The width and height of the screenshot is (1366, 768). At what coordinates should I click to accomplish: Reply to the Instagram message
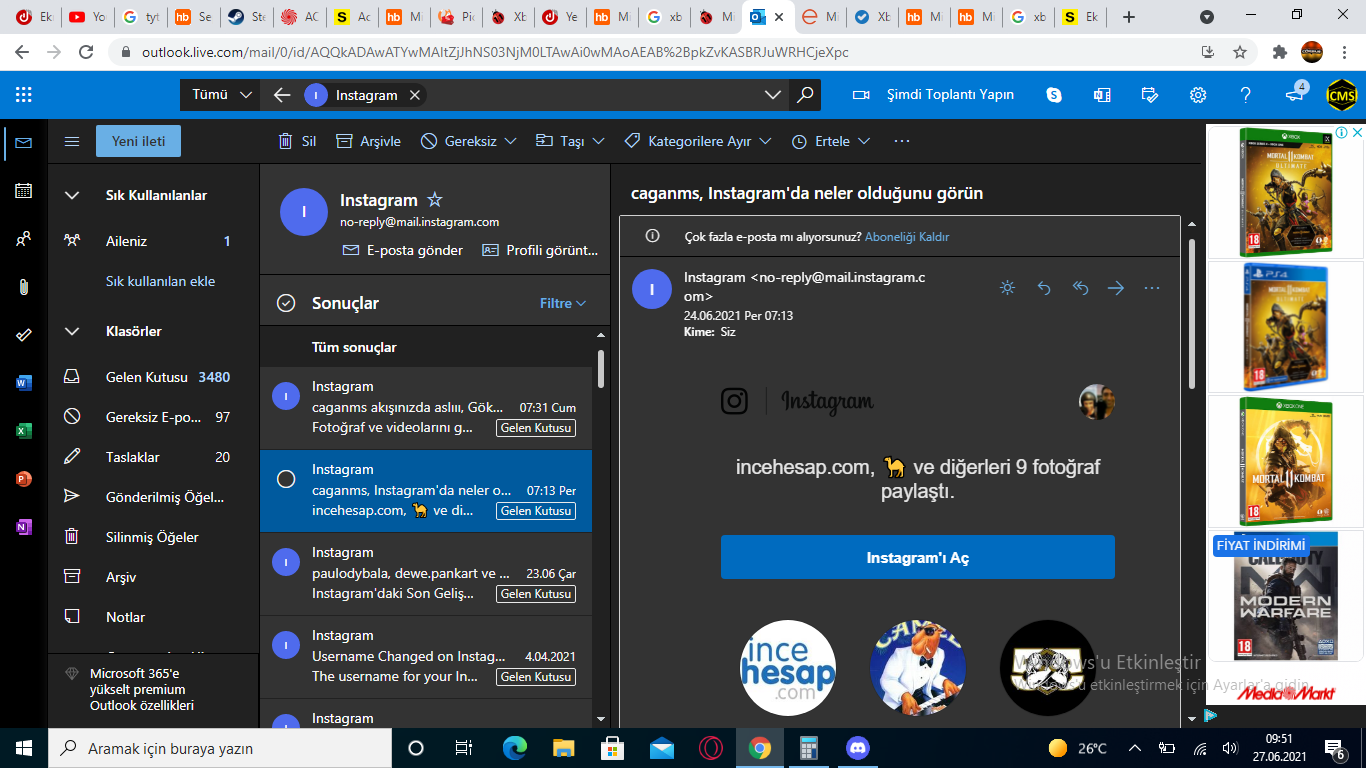[x=1044, y=288]
